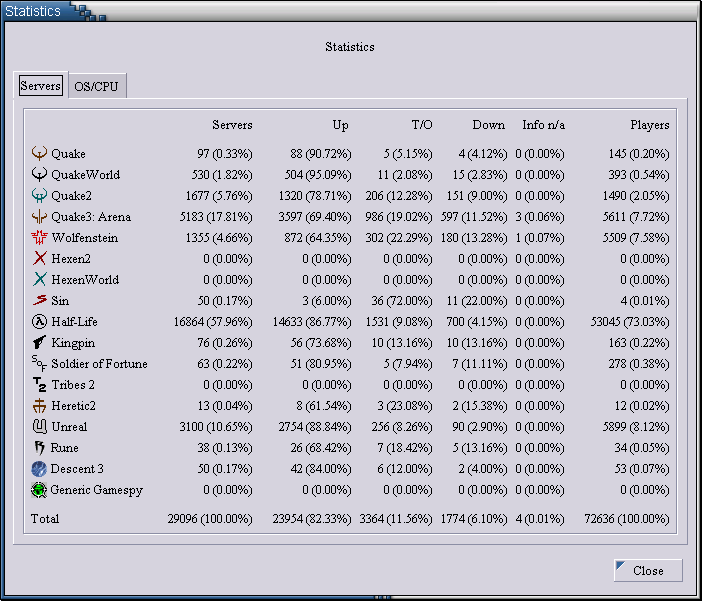Click the Quake3: Arena icon
This screenshot has height=601, width=702.
(x=39, y=216)
